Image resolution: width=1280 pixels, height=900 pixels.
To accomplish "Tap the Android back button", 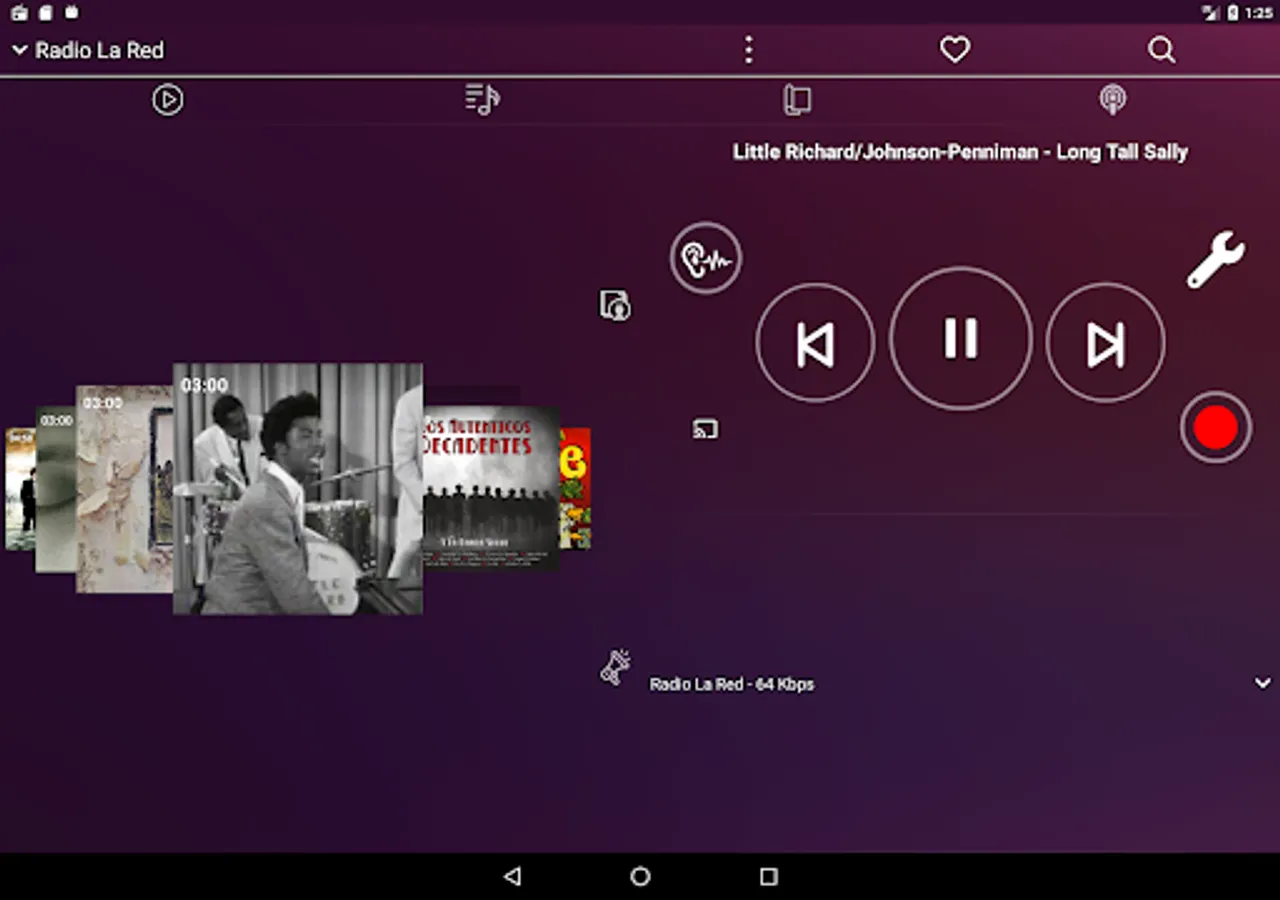I will click(x=513, y=877).
